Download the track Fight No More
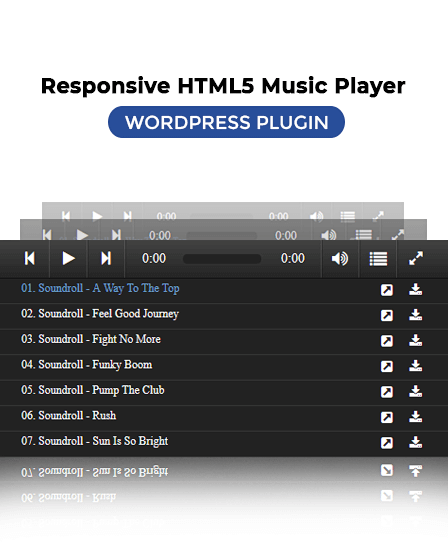Image resolution: width=448 pixels, height=560 pixels. point(415,340)
